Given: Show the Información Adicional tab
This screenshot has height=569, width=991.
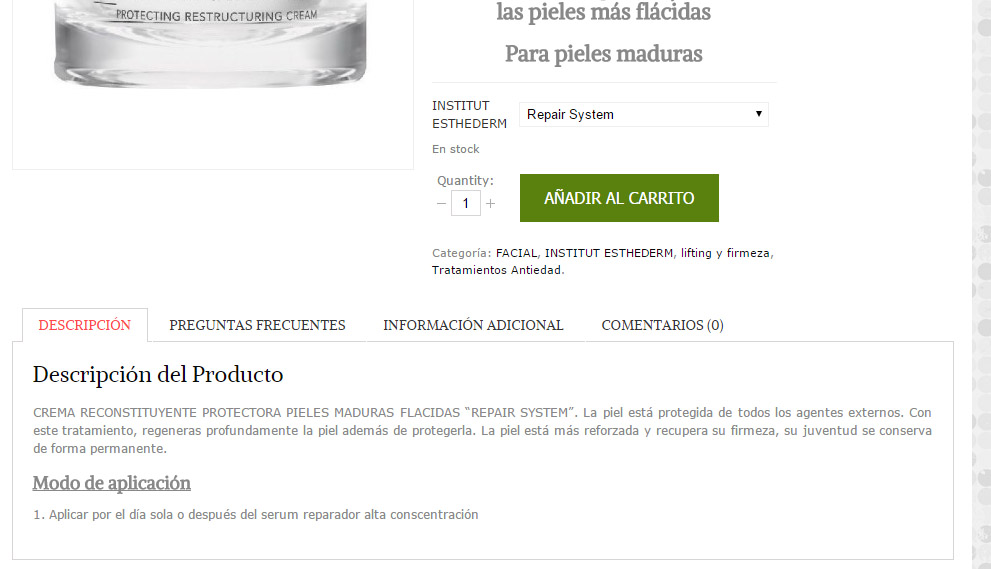Looking at the screenshot, I should [473, 325].
